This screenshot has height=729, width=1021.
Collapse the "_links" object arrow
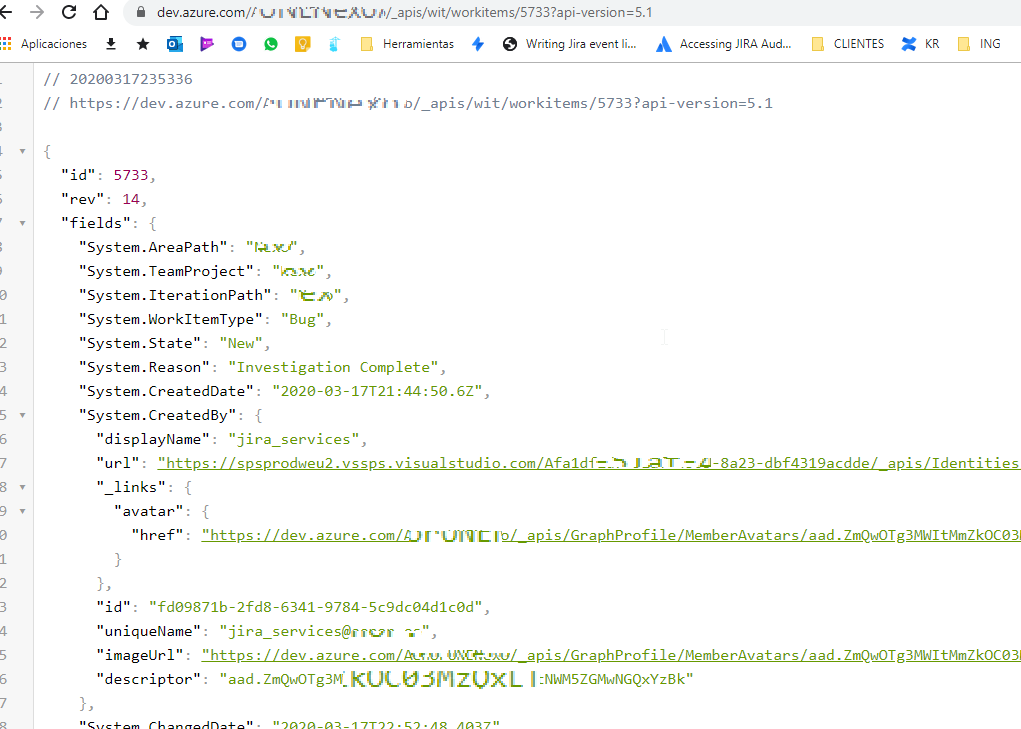22,487
